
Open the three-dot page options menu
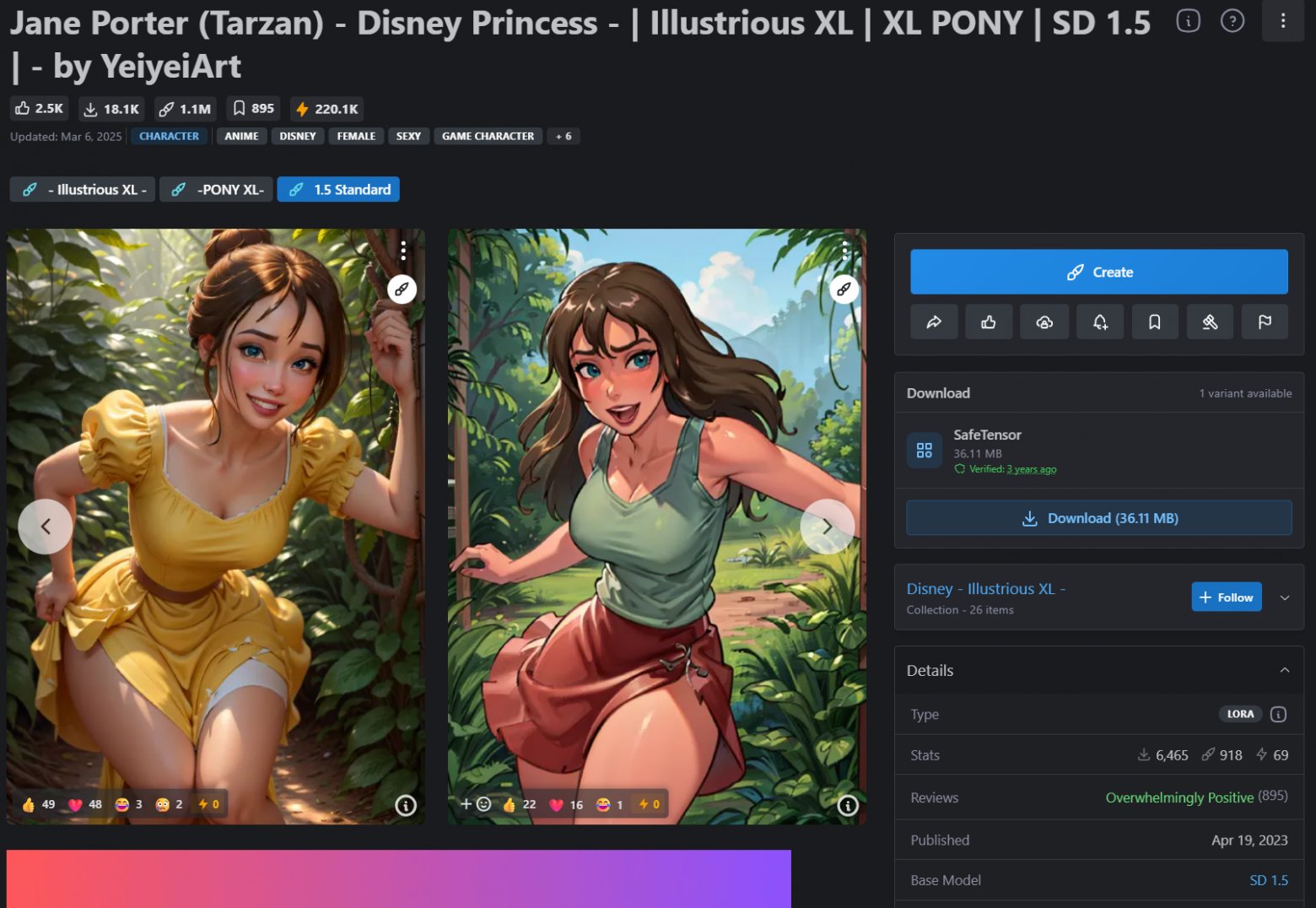[1283, 20]
